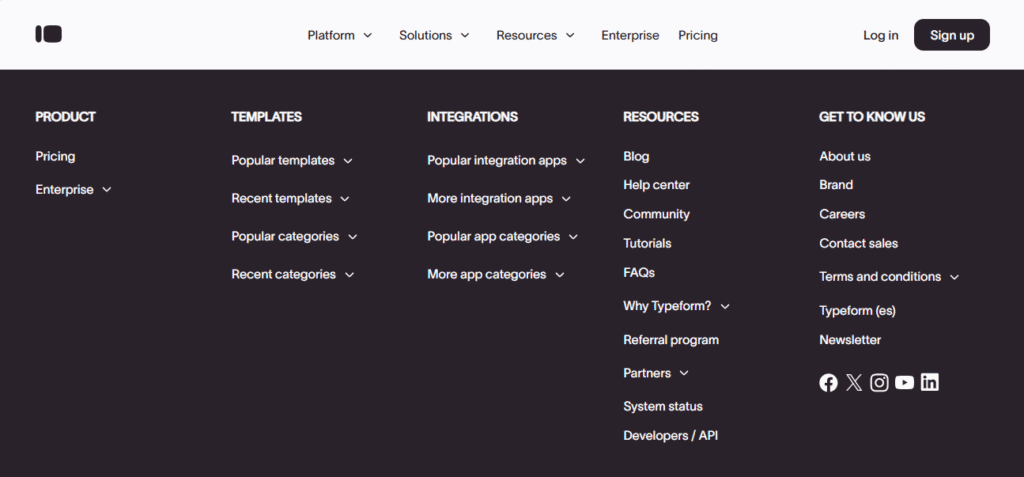
Task: Open the Tutorials link
Action: tap(647, 243)
